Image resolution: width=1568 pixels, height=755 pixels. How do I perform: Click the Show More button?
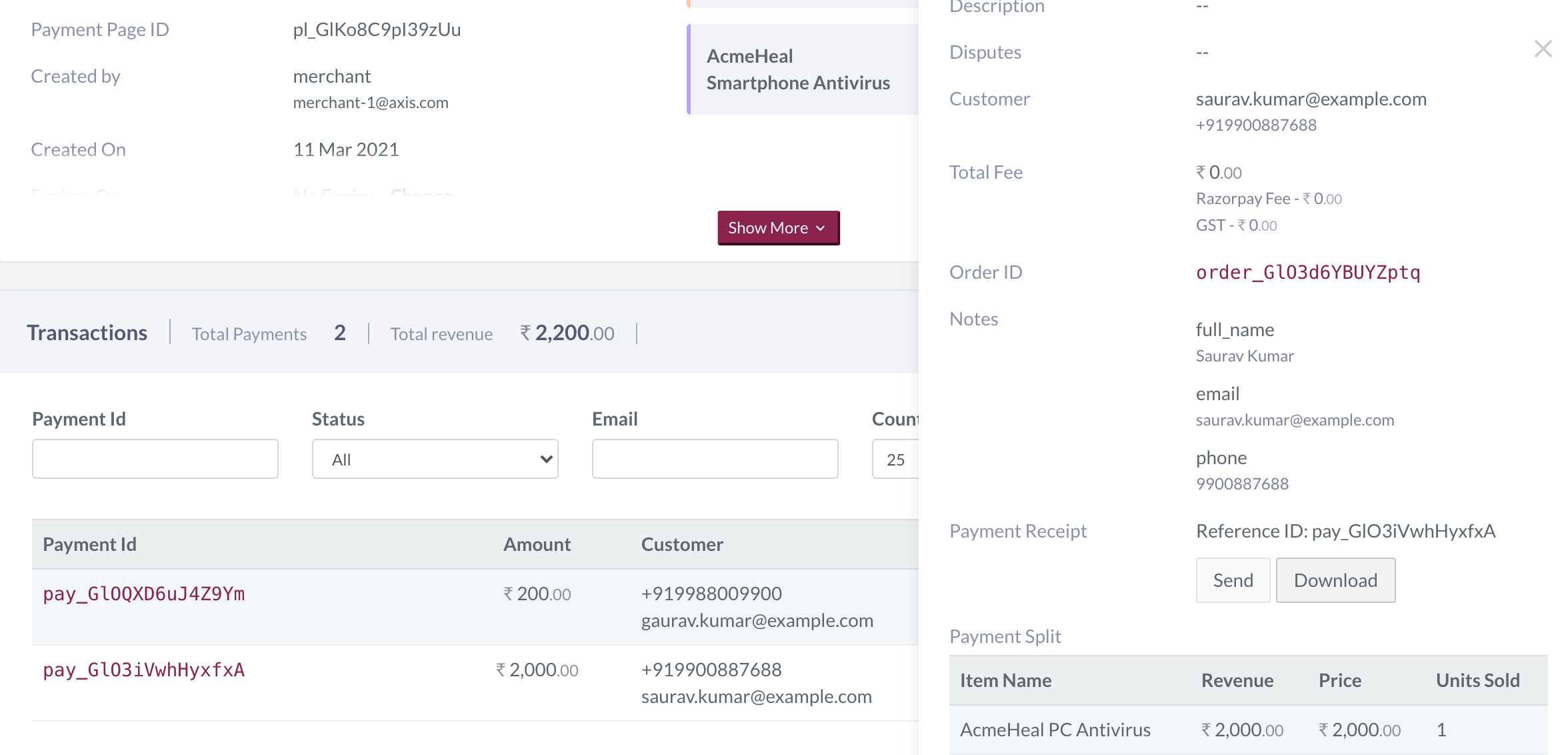pos(778,227)
